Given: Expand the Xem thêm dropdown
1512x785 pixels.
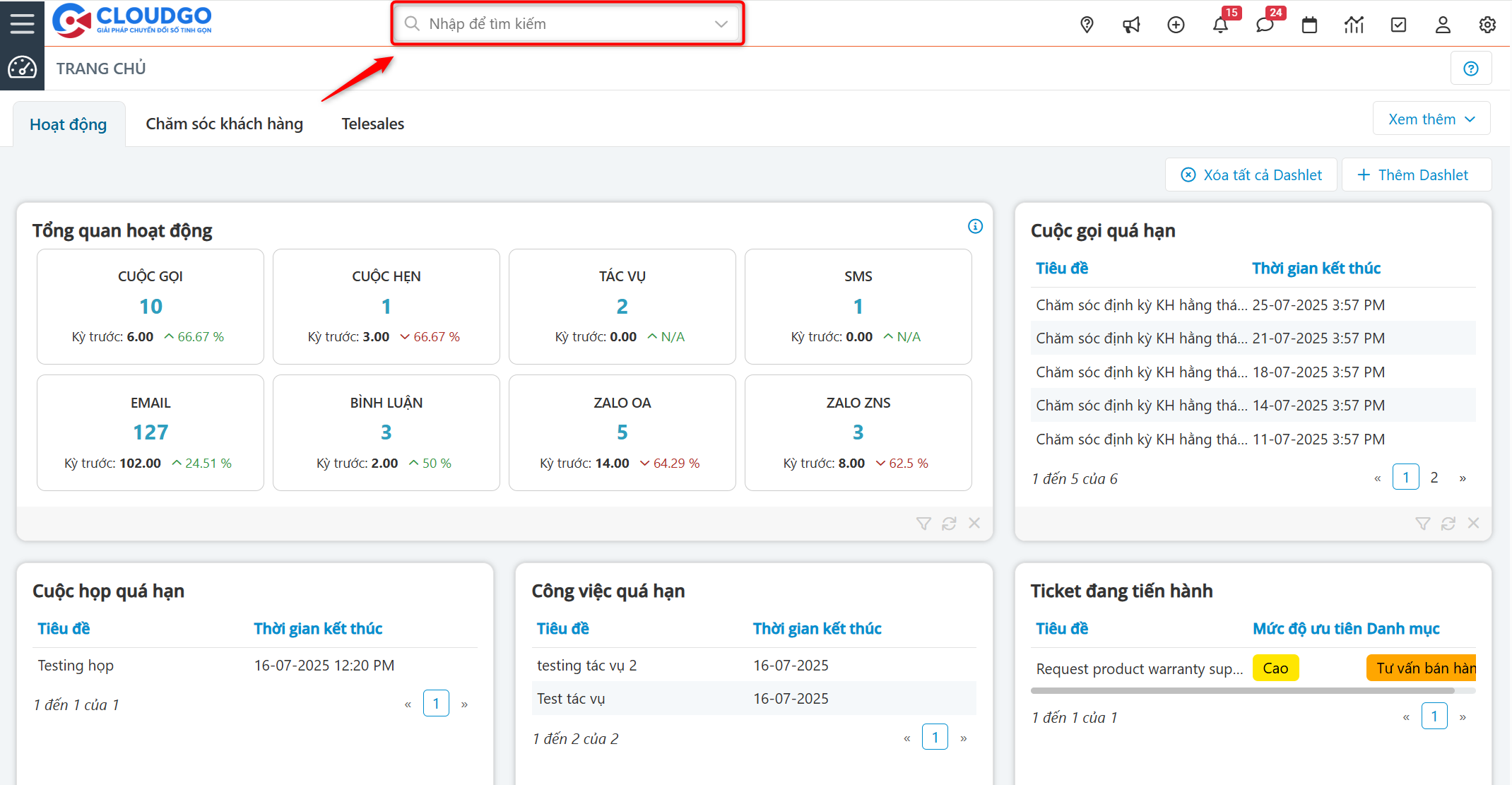Looking at the screenshot, I should pos(1431,119).
